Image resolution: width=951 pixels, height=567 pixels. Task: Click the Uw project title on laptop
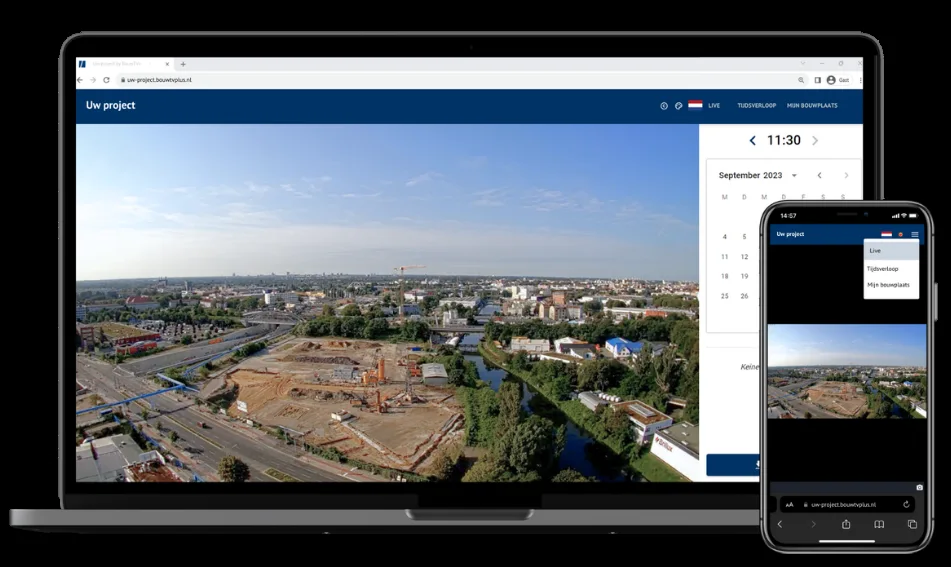point(110,105)
